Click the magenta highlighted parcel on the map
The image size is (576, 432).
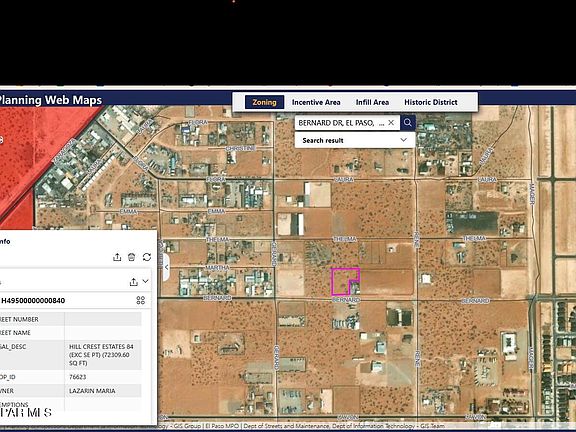341,281
